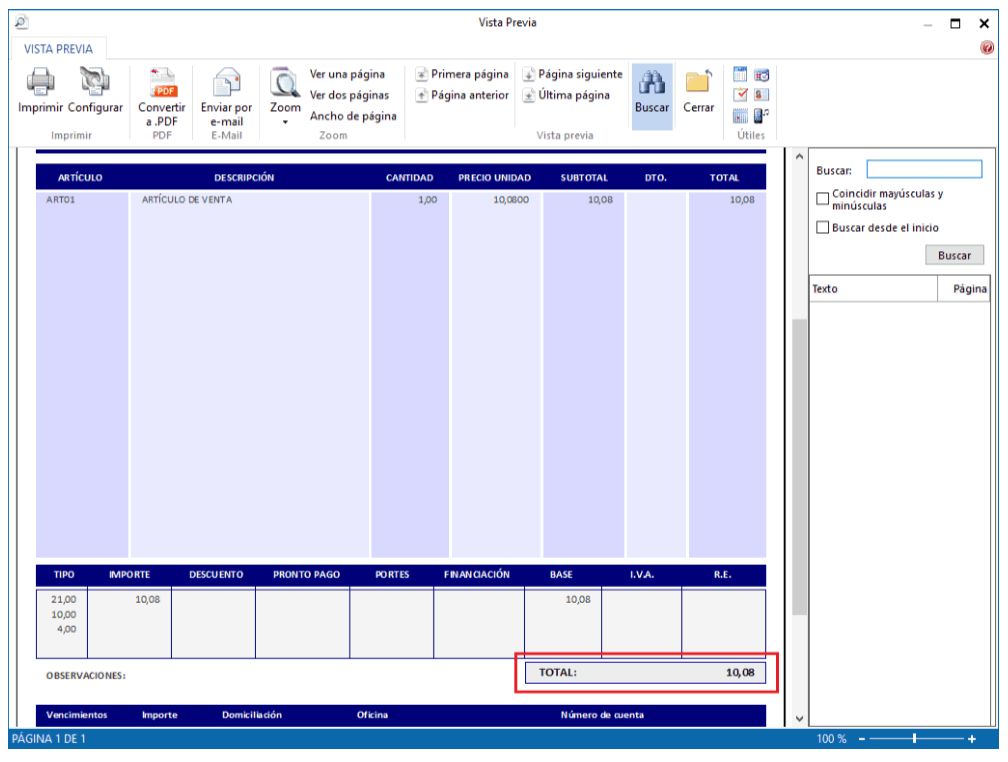
Task: Expand the Zoom dropdown arrow
Action: (x=285, y=123)
